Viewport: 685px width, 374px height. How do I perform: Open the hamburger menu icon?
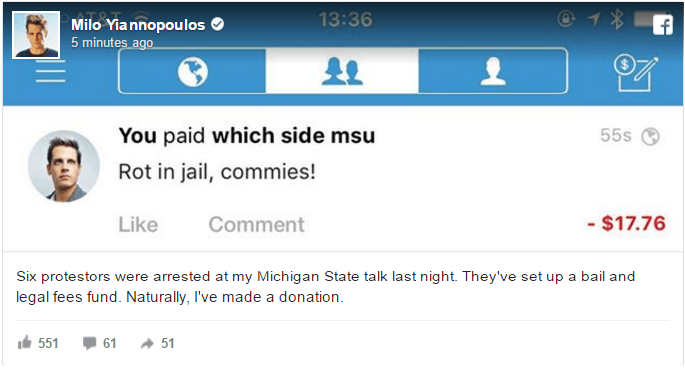click(x=51, y=71)
